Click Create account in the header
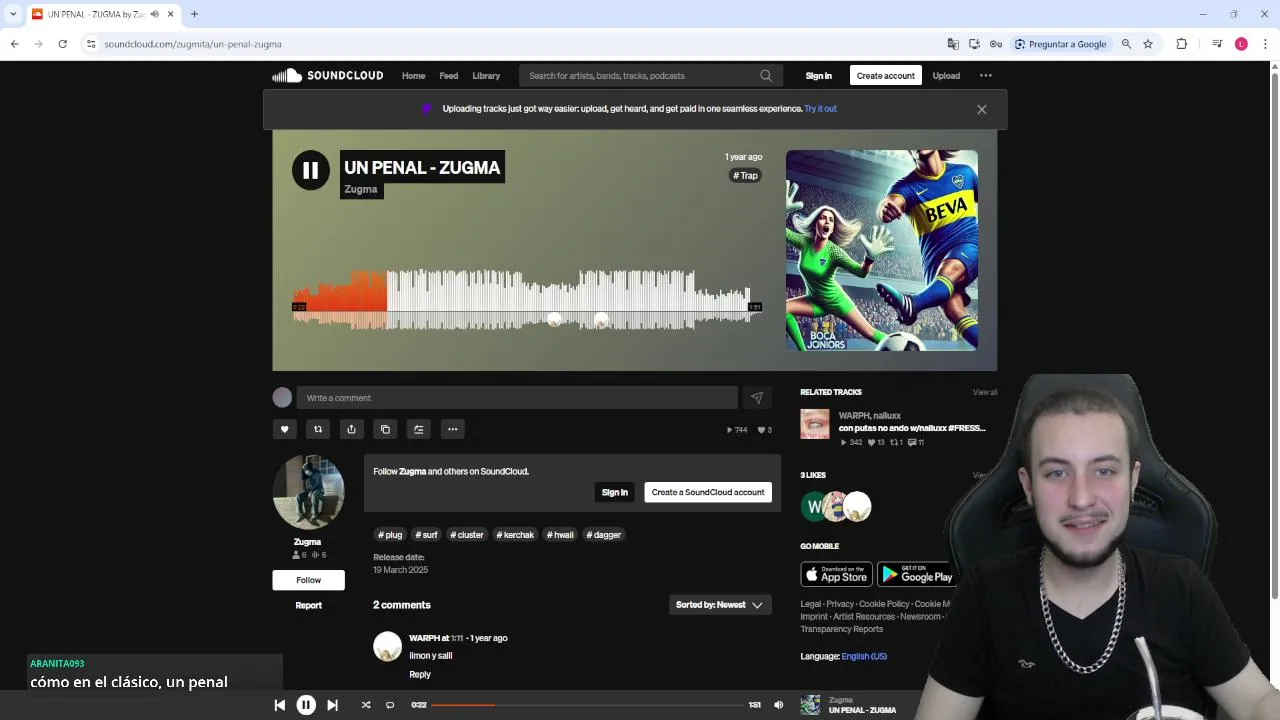Image resolution: width=1280 pixels, height=720 pixels. [x=885, y=75]
